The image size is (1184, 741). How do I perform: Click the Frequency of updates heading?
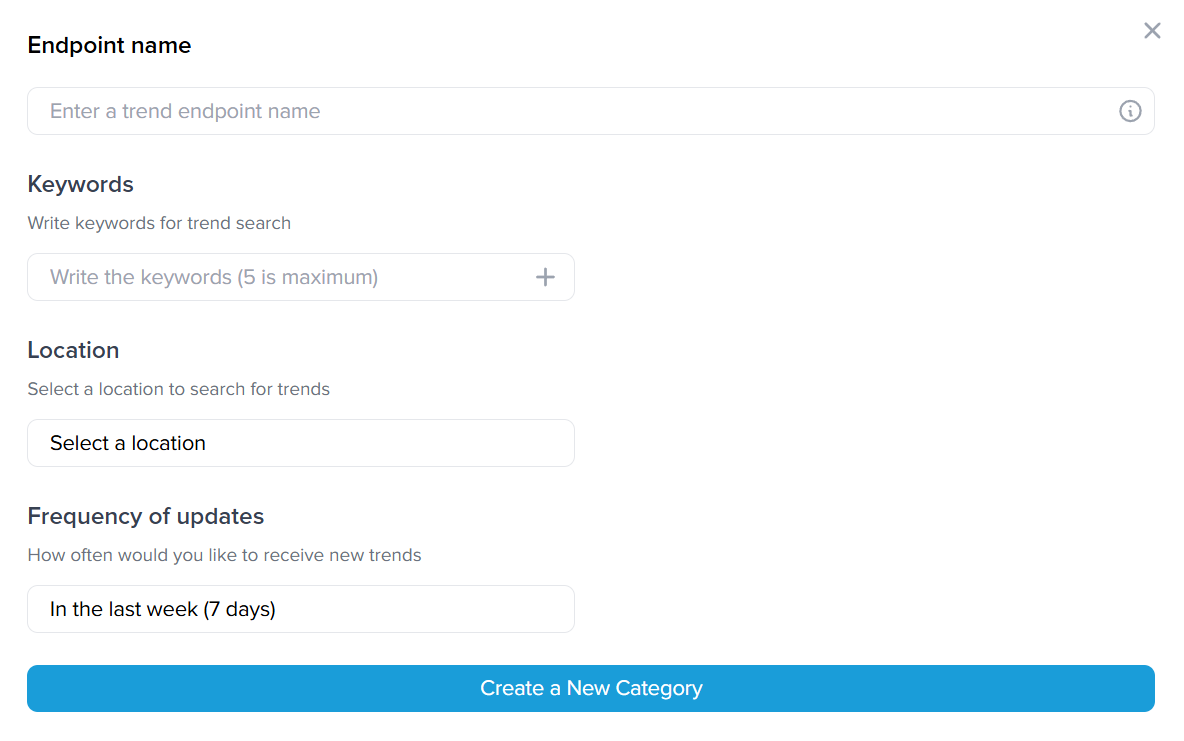pos(146,516)
